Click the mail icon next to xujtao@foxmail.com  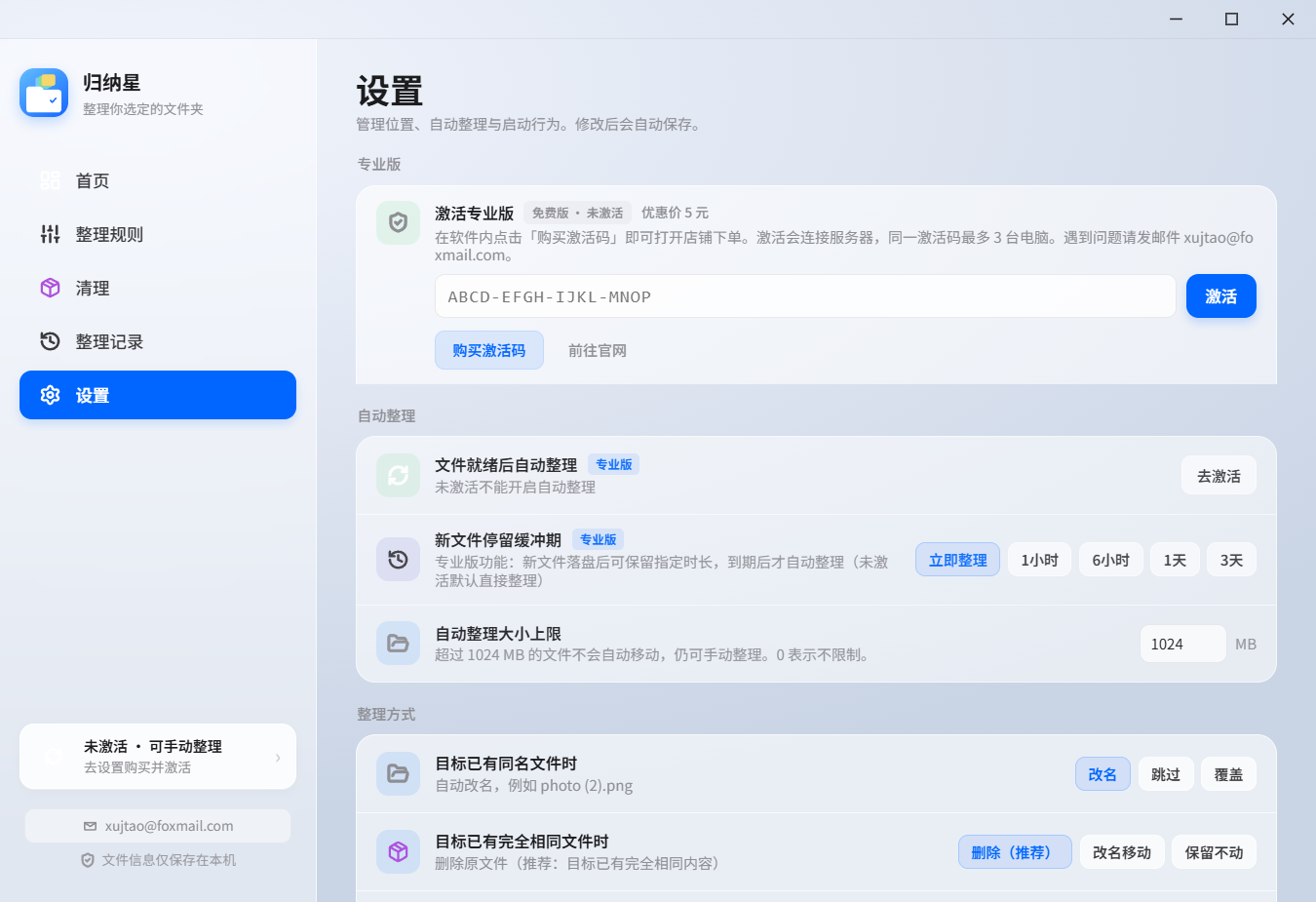tap(90, 826)
